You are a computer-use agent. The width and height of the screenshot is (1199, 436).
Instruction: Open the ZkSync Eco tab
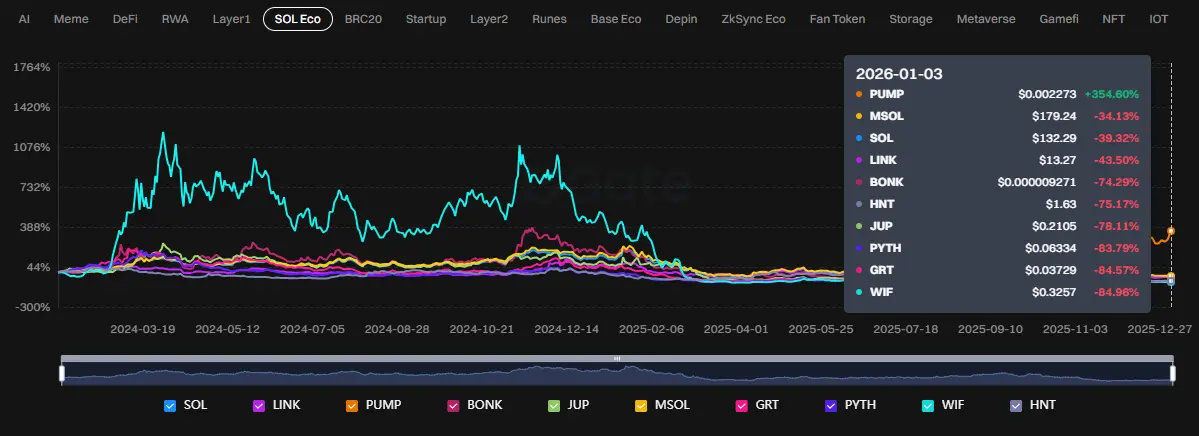coord(753,19)
